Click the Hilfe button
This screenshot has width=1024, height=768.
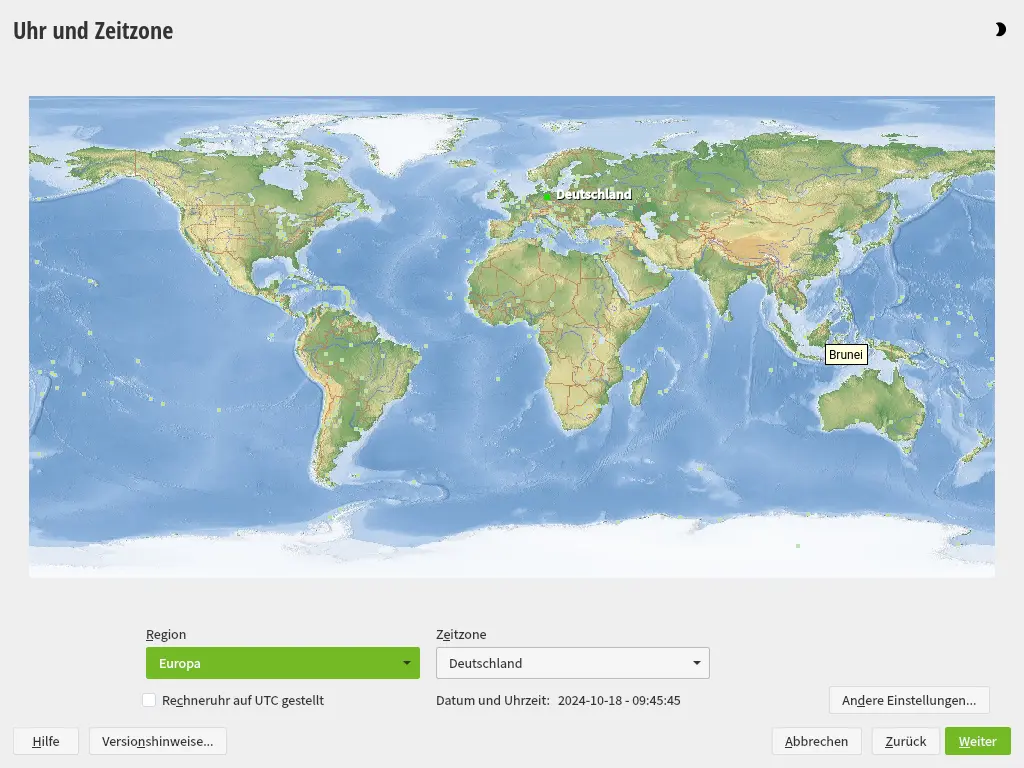click(x=46, y=741)
